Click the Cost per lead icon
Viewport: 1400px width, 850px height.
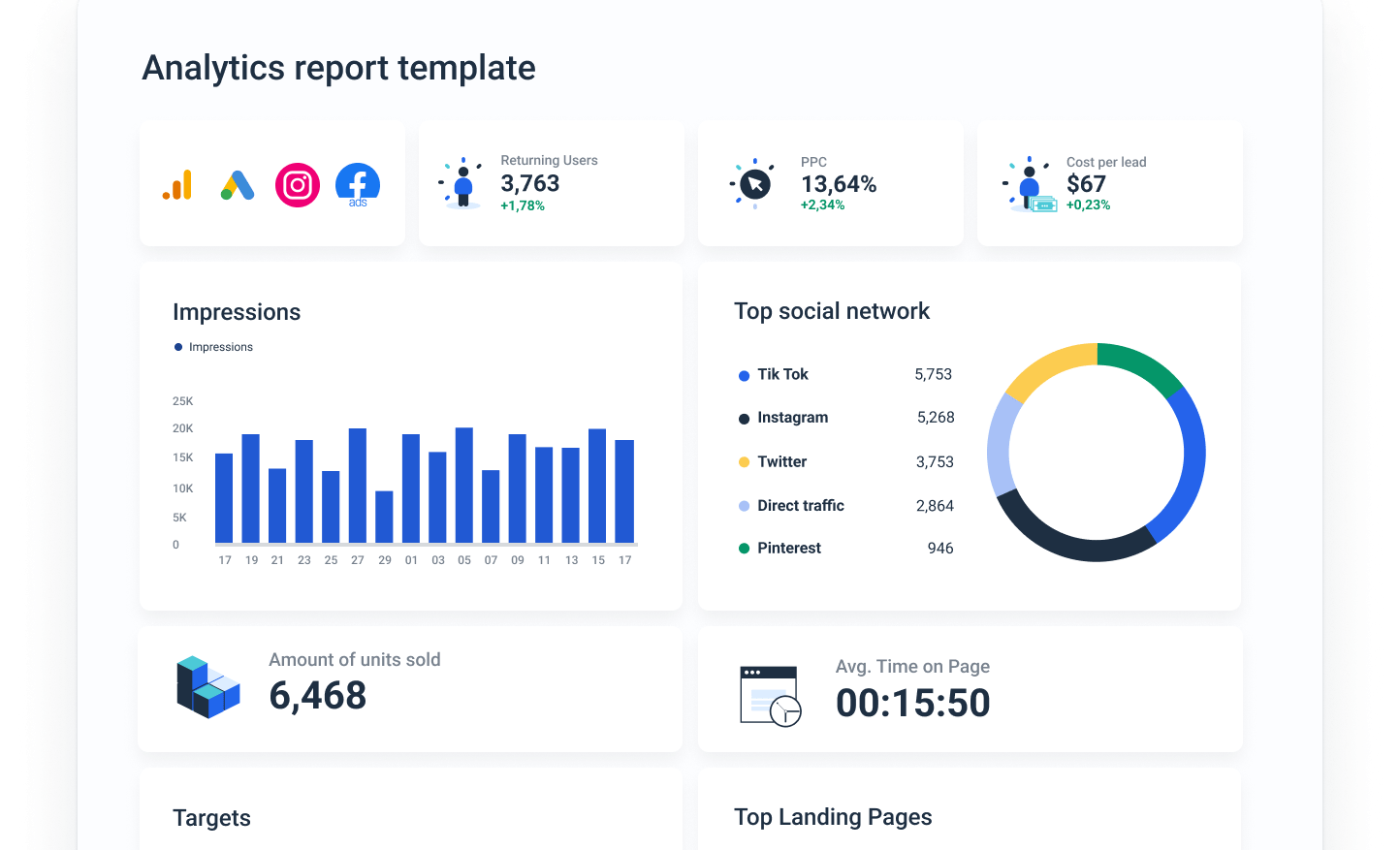coord(1032,183)
